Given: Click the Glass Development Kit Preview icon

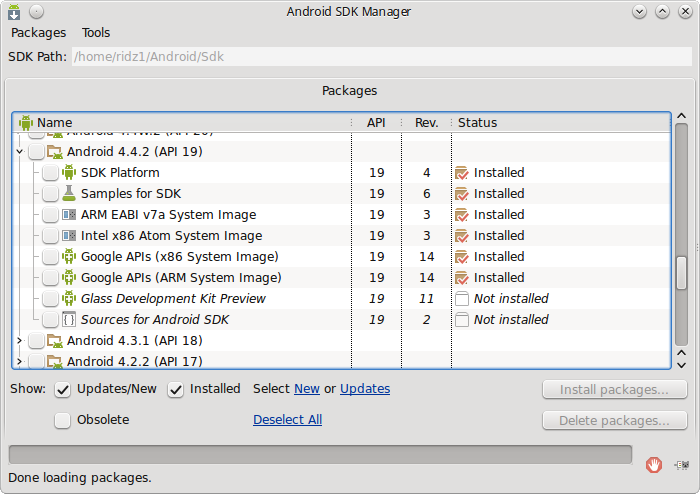Looking at the screenshot, I should click(x=69, y=299).
